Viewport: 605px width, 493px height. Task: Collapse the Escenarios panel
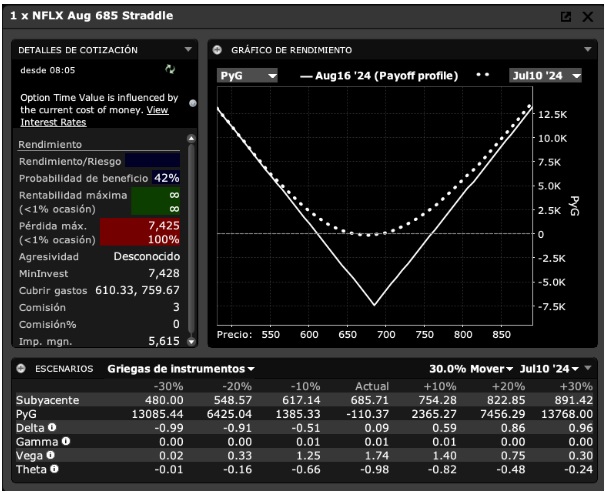[21, 369]
